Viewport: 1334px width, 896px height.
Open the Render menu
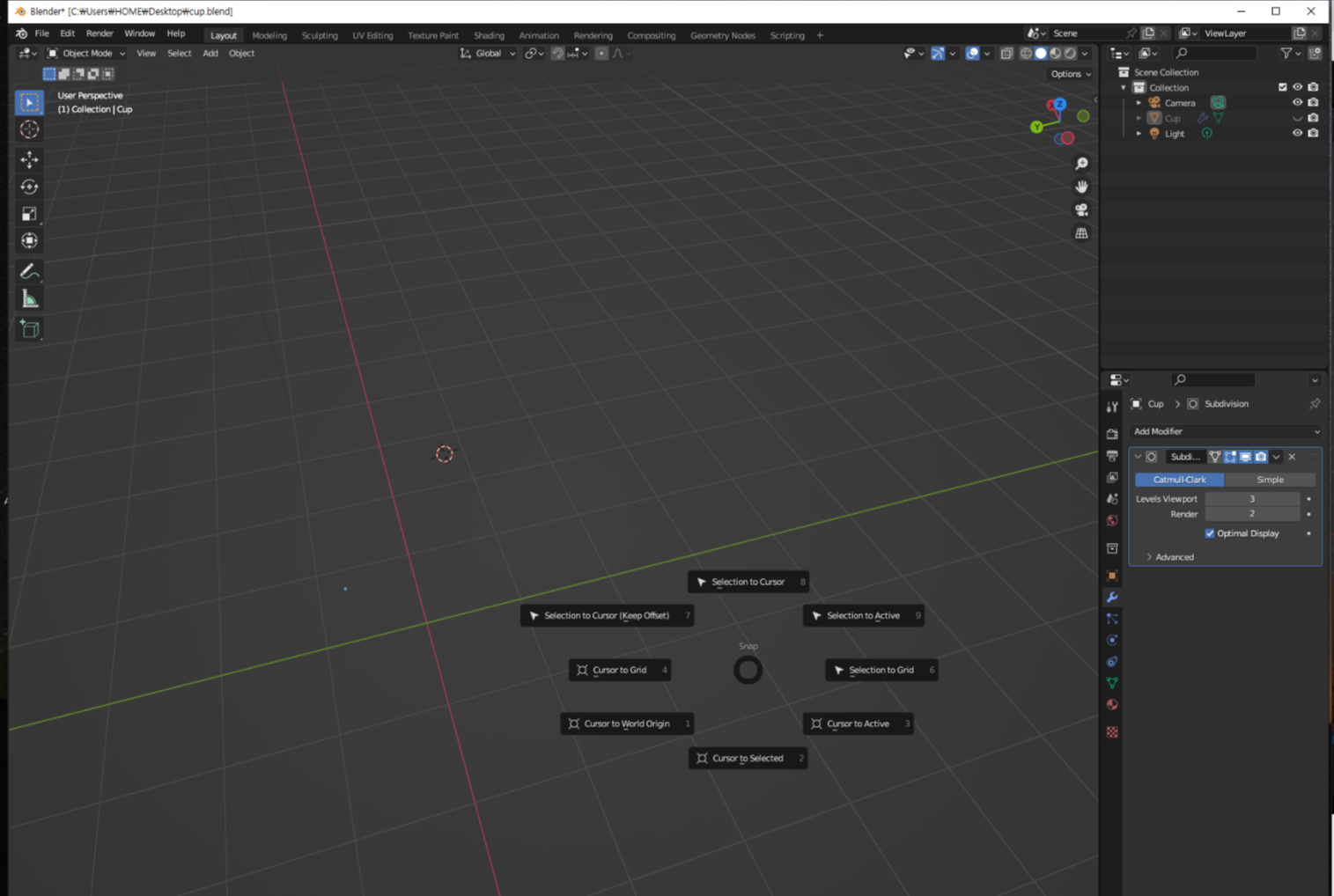coord(99,33)
